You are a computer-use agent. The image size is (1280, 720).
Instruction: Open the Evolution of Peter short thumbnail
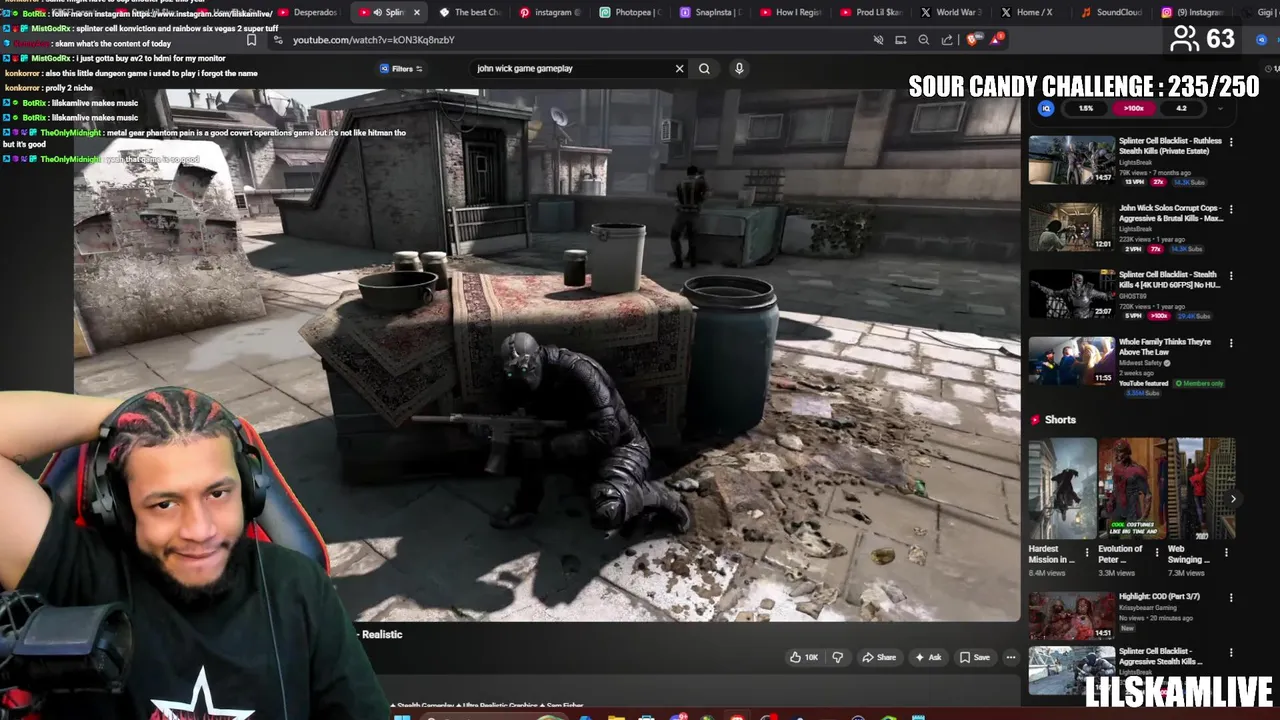pos(1131,489)
